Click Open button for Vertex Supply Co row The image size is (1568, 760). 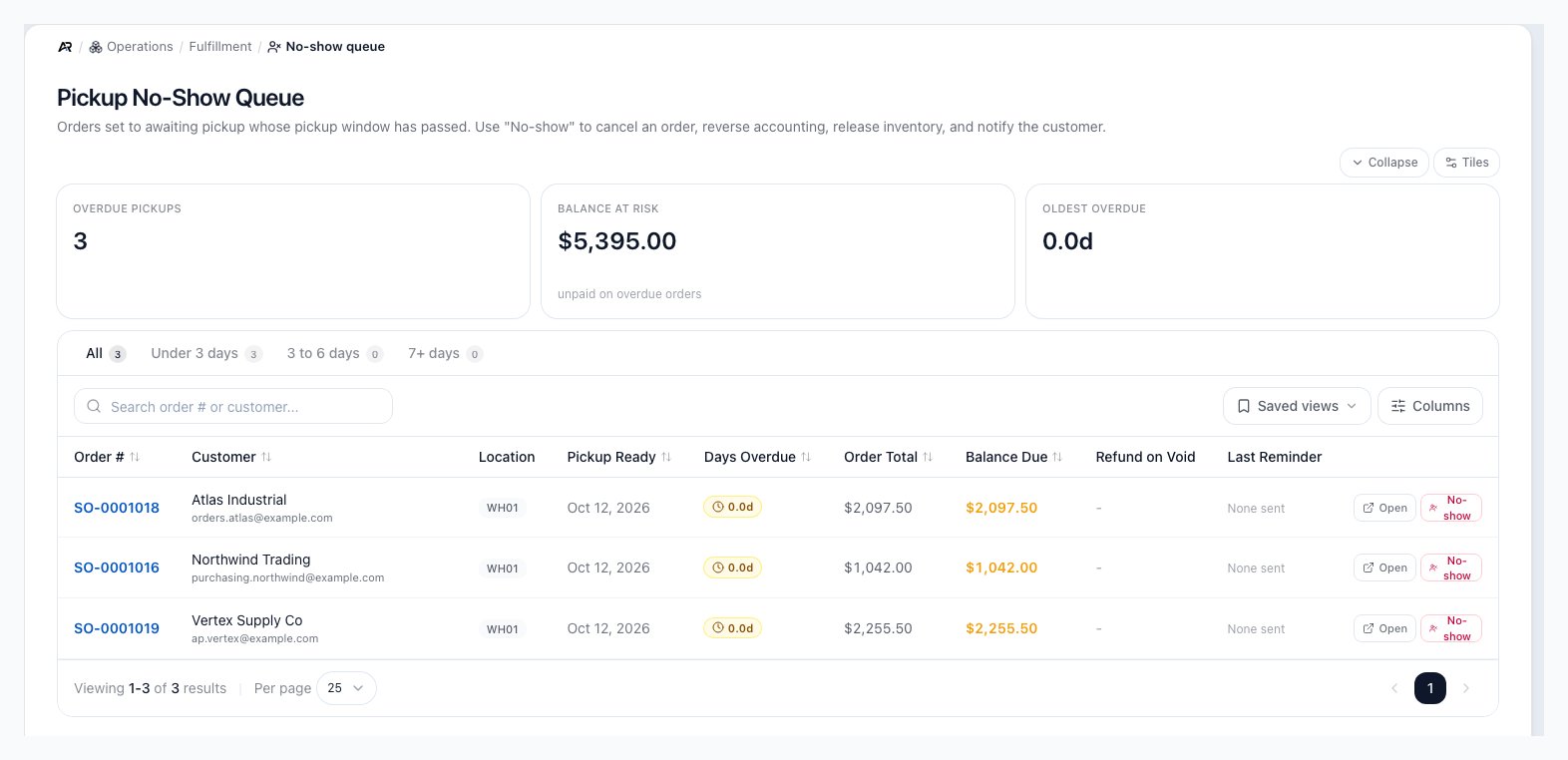click(1384, 628)
